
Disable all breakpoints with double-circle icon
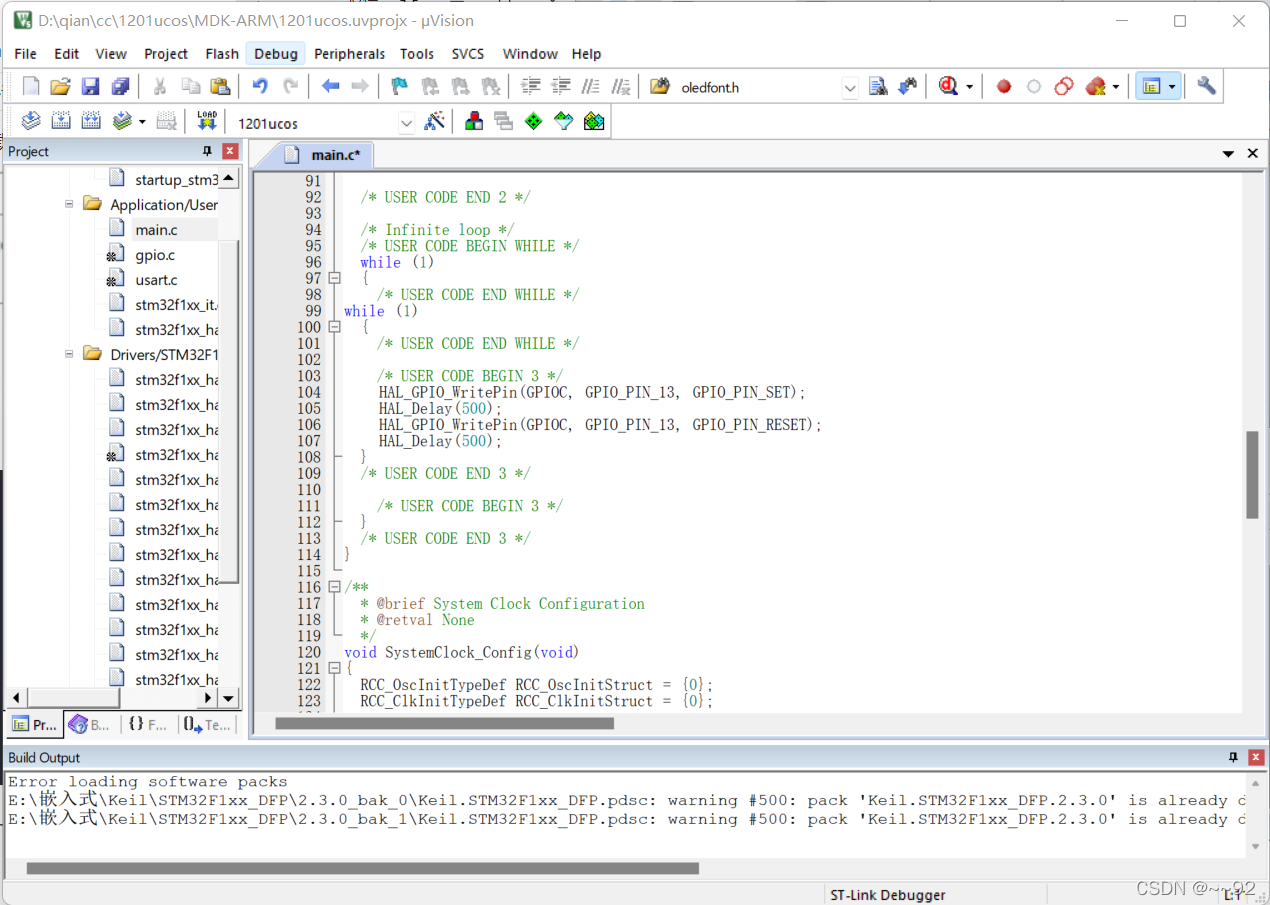[x=1064, y=87]
